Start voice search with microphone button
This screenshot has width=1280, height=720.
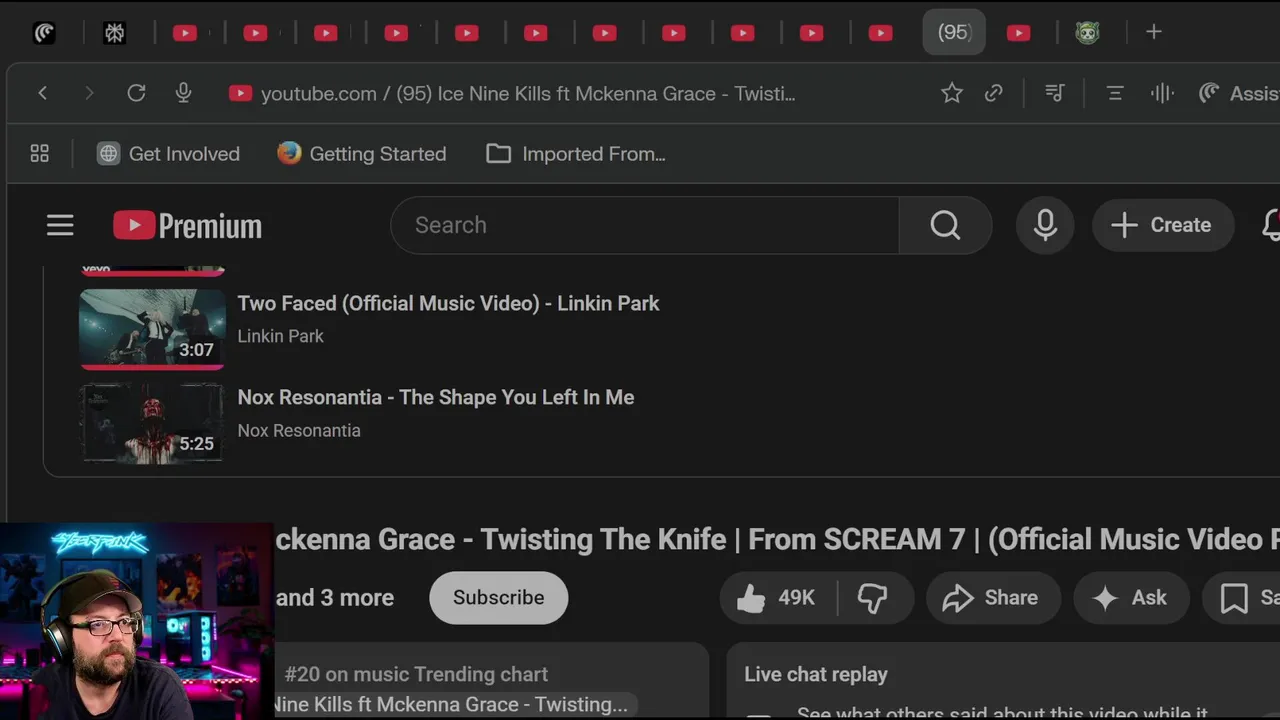point(1045,225)
